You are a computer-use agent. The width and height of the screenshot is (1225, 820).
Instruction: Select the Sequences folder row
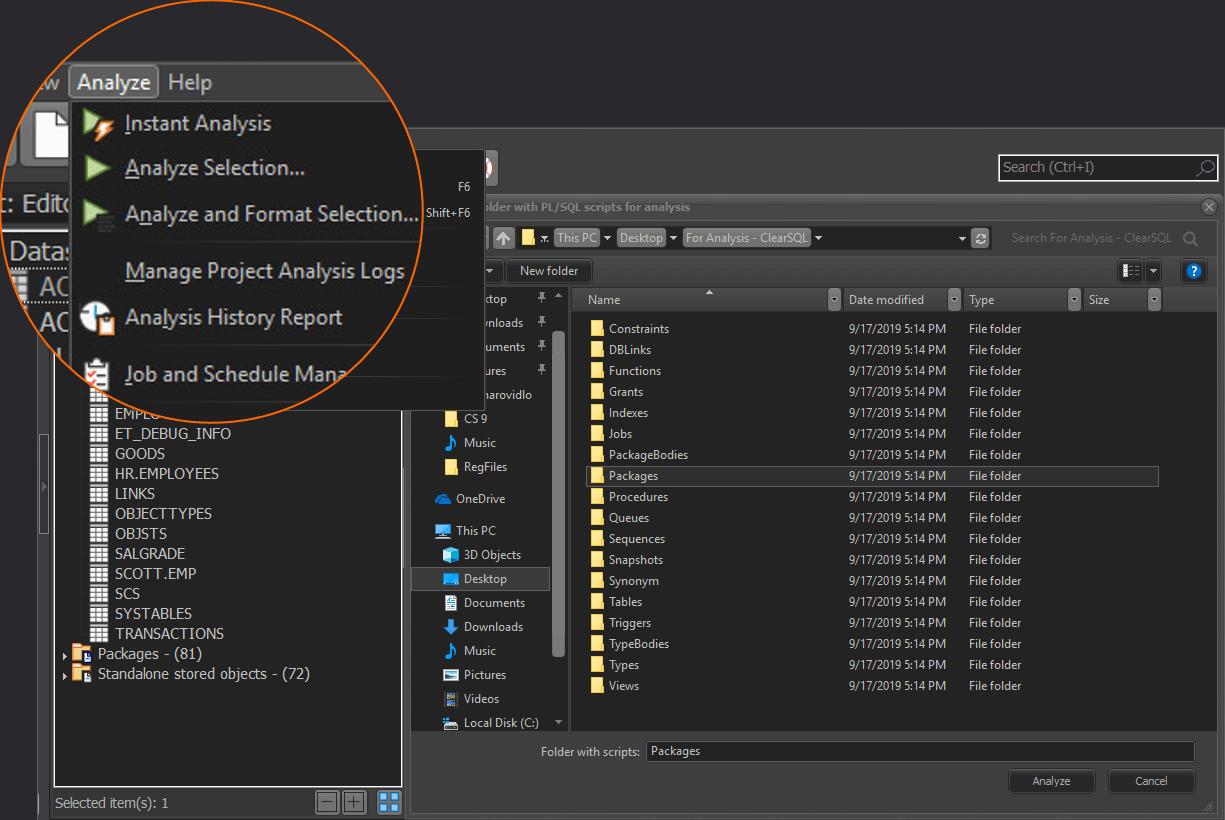[x=872, y=539]
